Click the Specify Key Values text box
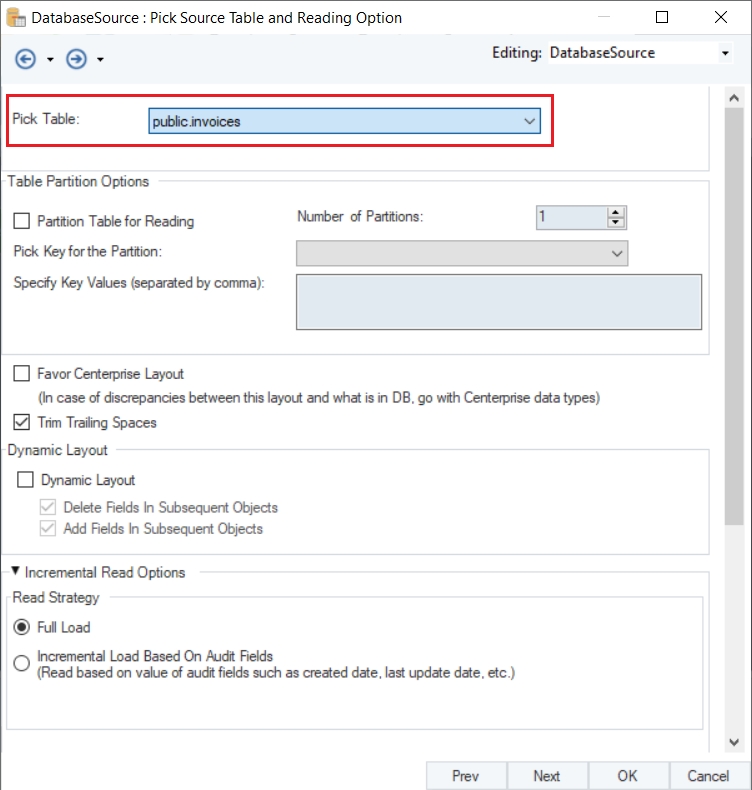This screenshot has width=752, height=790. coord(498,301)
